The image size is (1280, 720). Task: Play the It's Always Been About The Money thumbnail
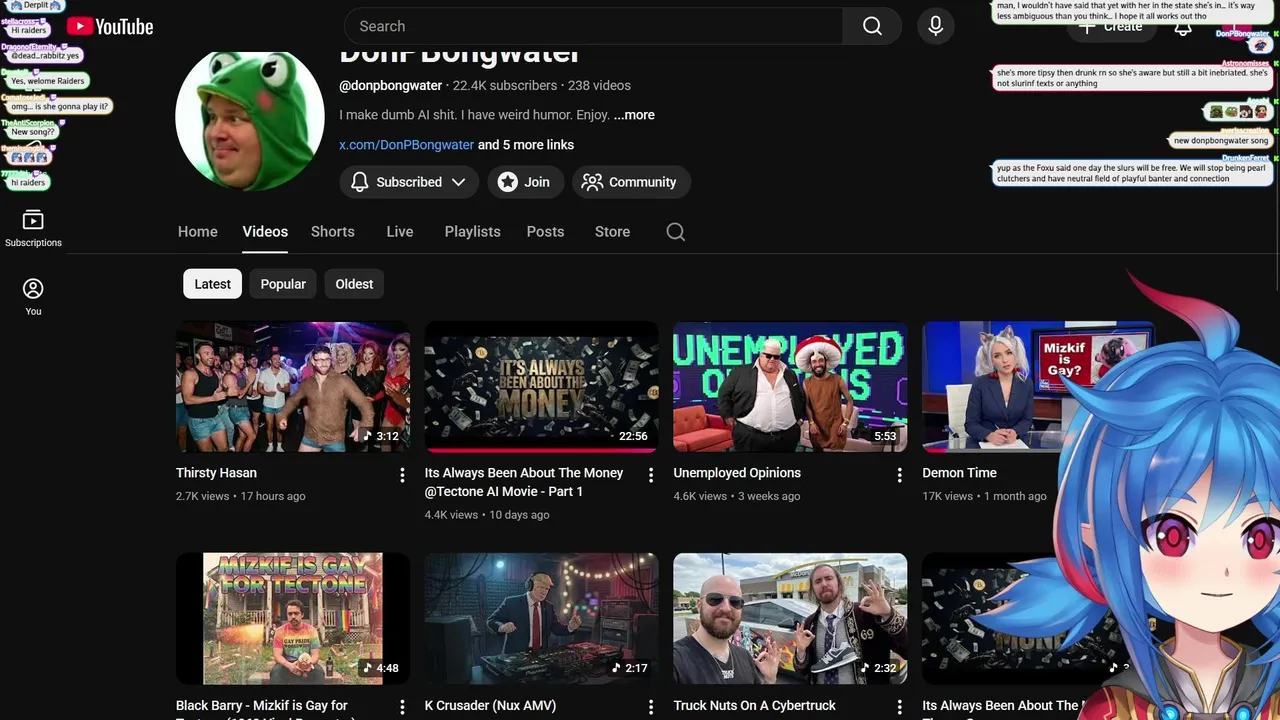(x=541, y=387)
